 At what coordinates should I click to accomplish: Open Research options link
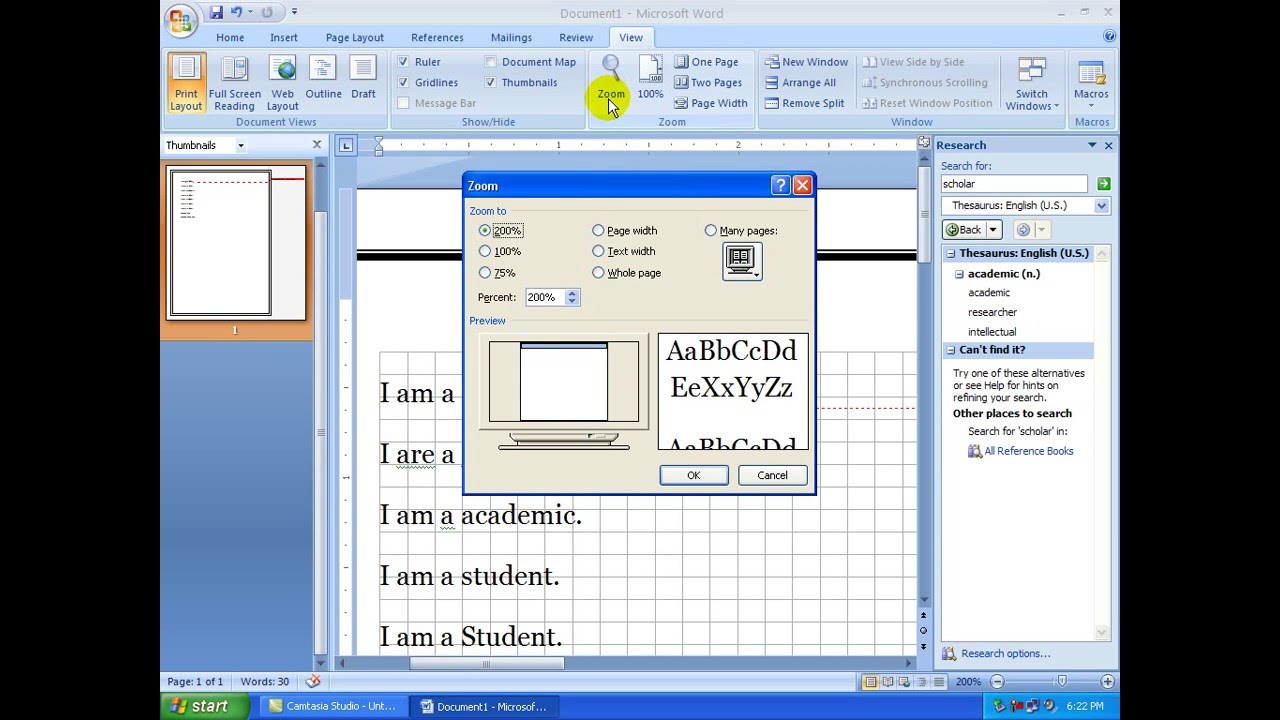(1005, 654)
